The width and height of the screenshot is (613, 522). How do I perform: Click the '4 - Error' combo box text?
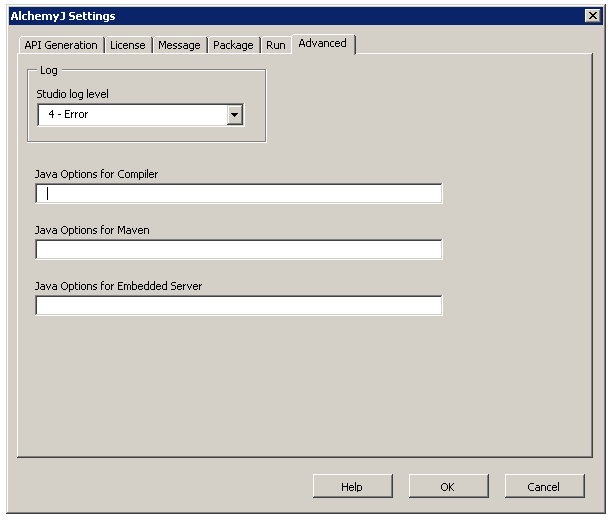pyautogui.click(x=131, y=115)
